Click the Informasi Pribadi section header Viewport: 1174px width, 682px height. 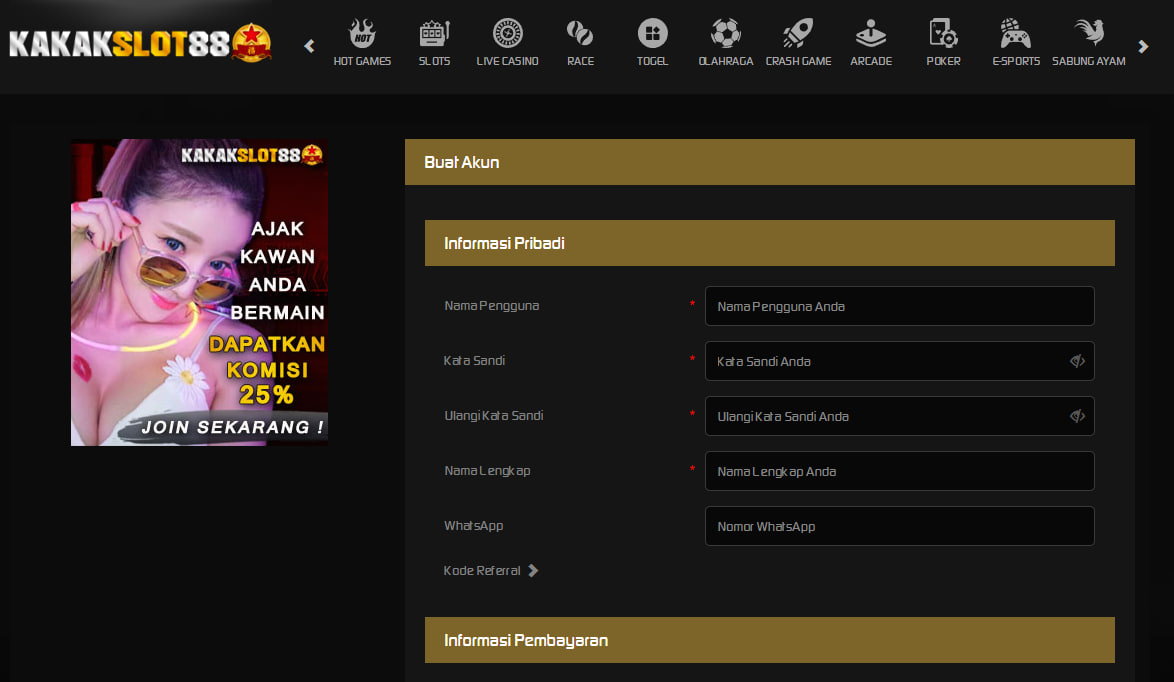click(770, 243)
